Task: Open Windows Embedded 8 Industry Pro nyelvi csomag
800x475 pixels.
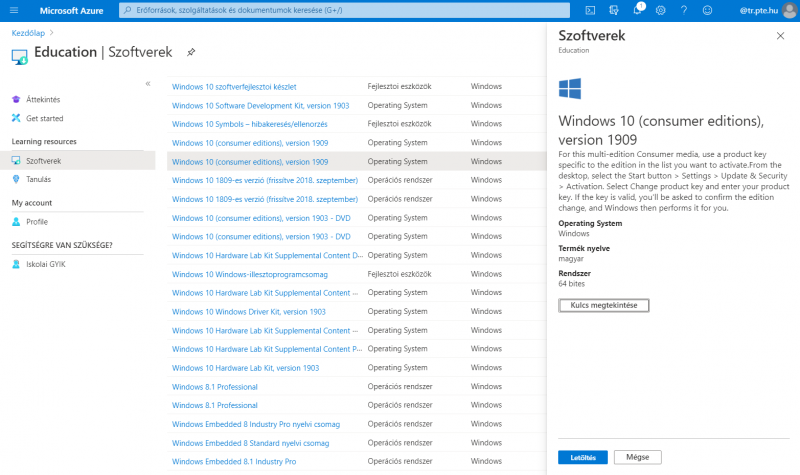Action: (x=256, y=424)
